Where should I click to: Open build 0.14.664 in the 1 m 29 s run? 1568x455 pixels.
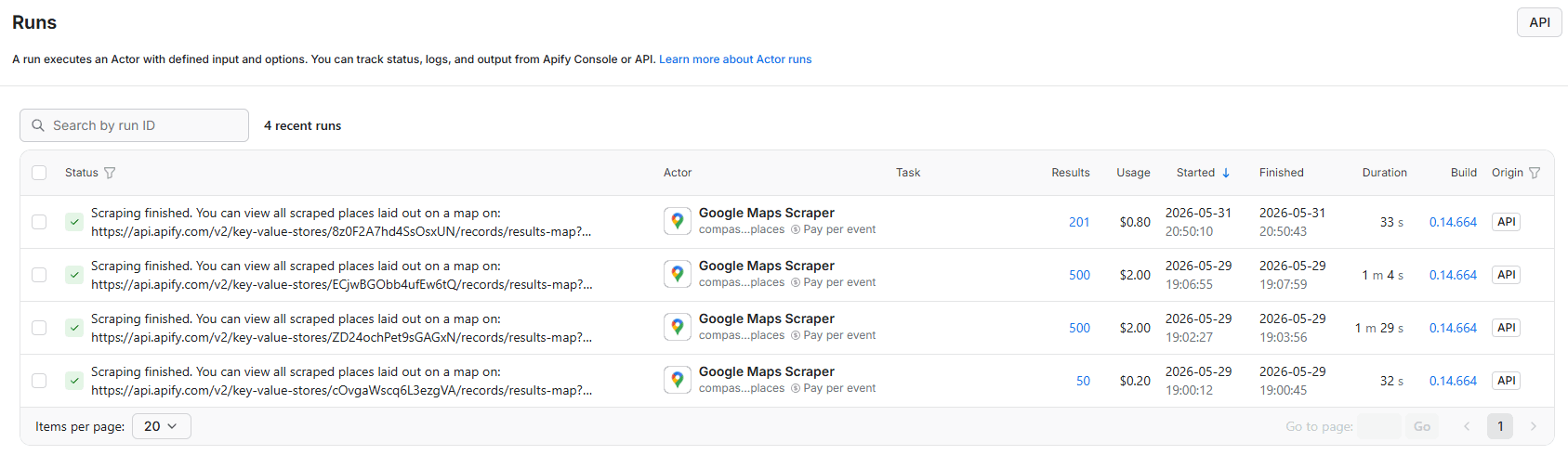click(1453, 328)
